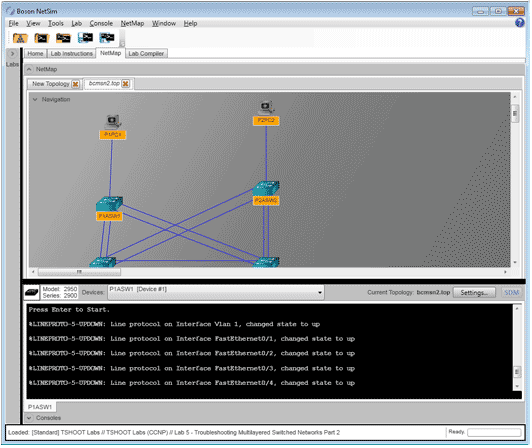Open the Tools menu

(x=56, y=23)
